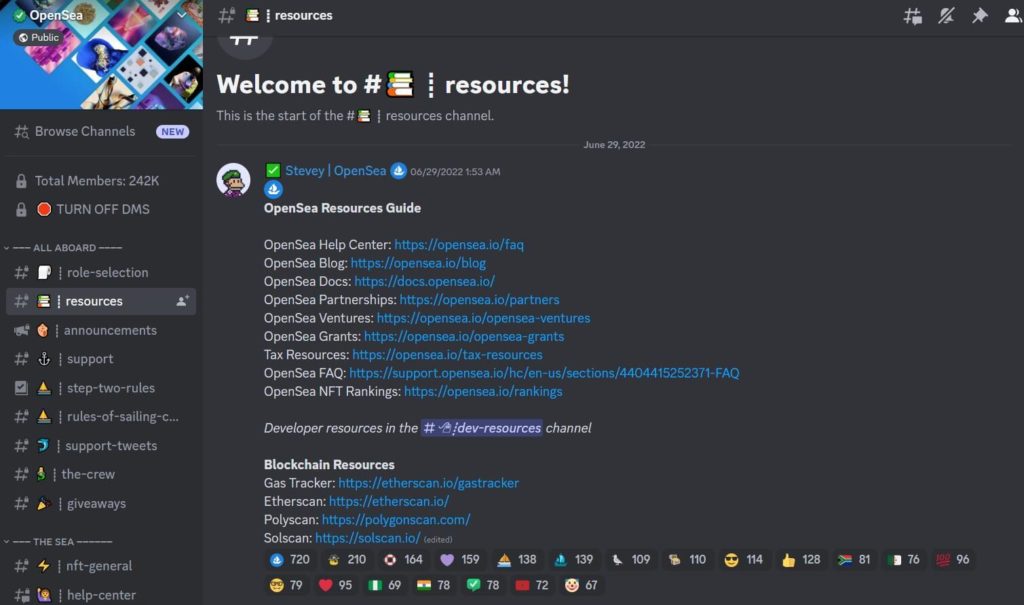This screenshot has height=605, width=1024.
Task: Toggle India flag reaction 78
Action: tap(434, 585)
